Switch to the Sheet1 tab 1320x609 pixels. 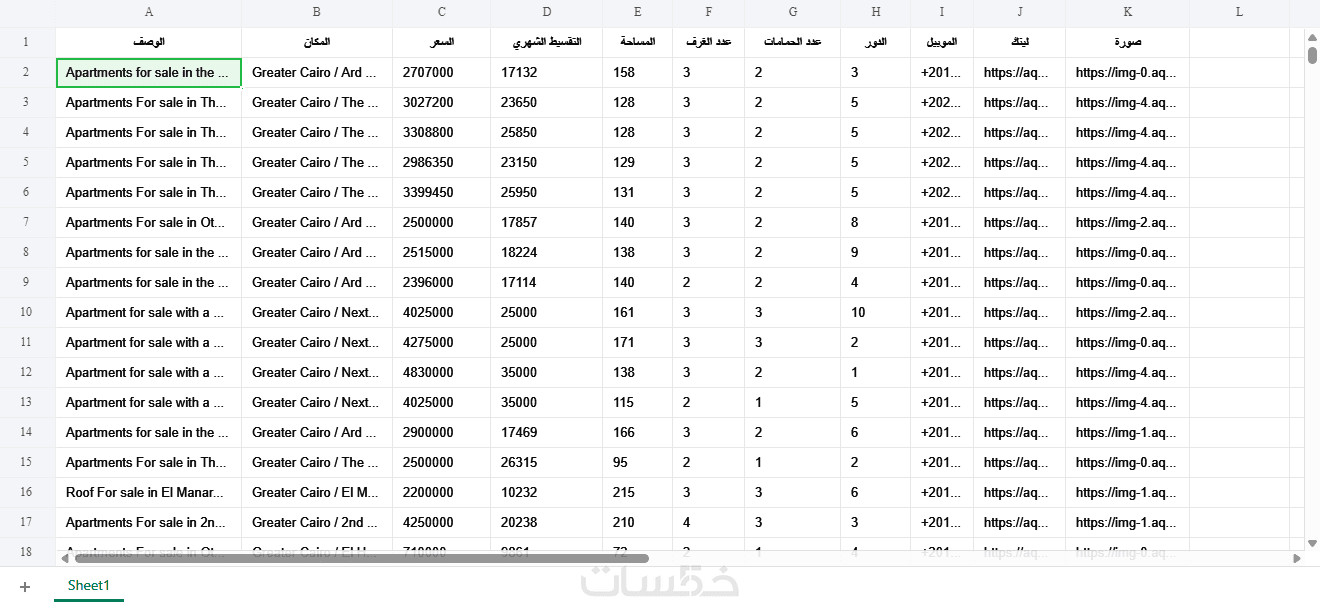point(89,586)
